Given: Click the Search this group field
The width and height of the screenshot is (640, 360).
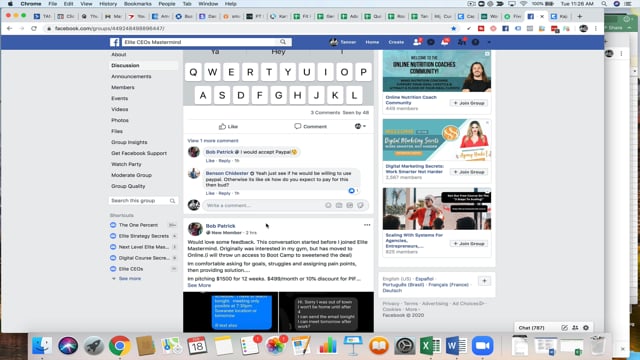Looking at the screenshot, I should (x=143, y=201).
